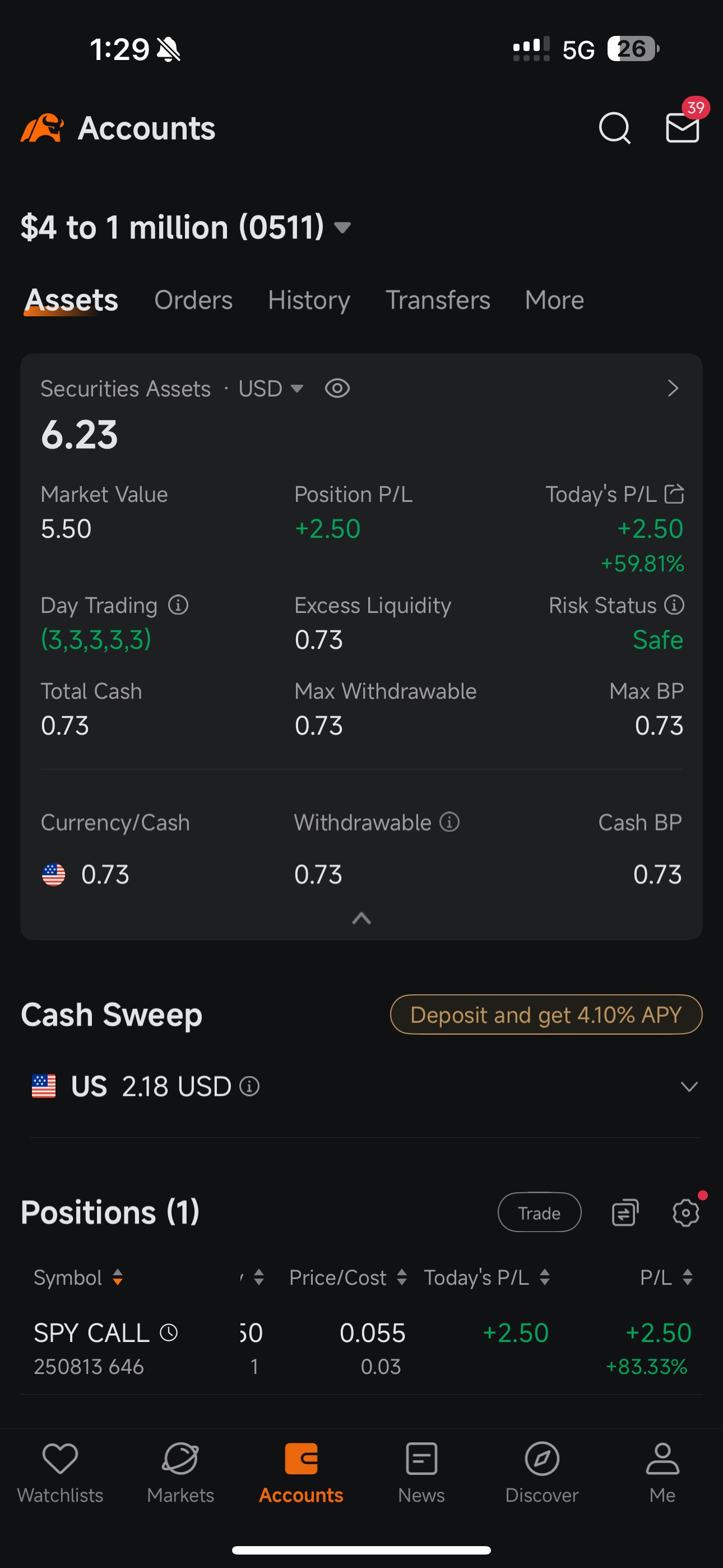The width and height of the screenshot is (723, 1568).
Task: Show Day Trading info icon
Action: pyautogui.click(x=178, y=605)
